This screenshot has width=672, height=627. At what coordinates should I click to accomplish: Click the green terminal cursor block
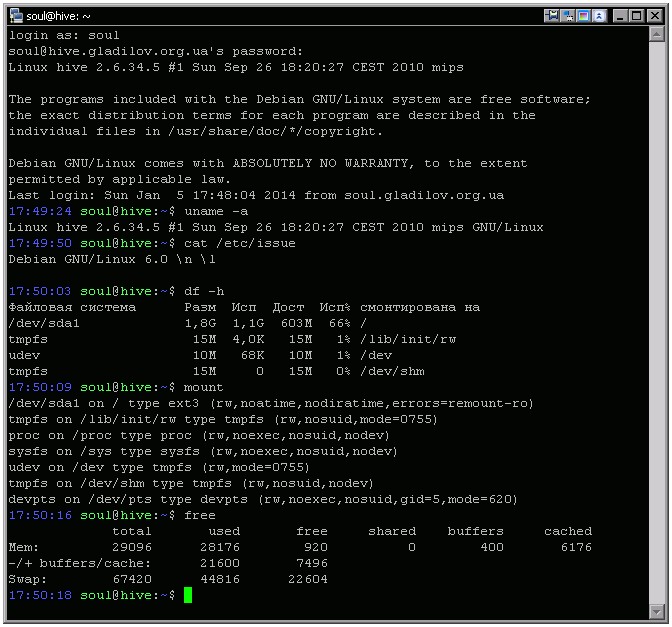(x=188, y=595)
